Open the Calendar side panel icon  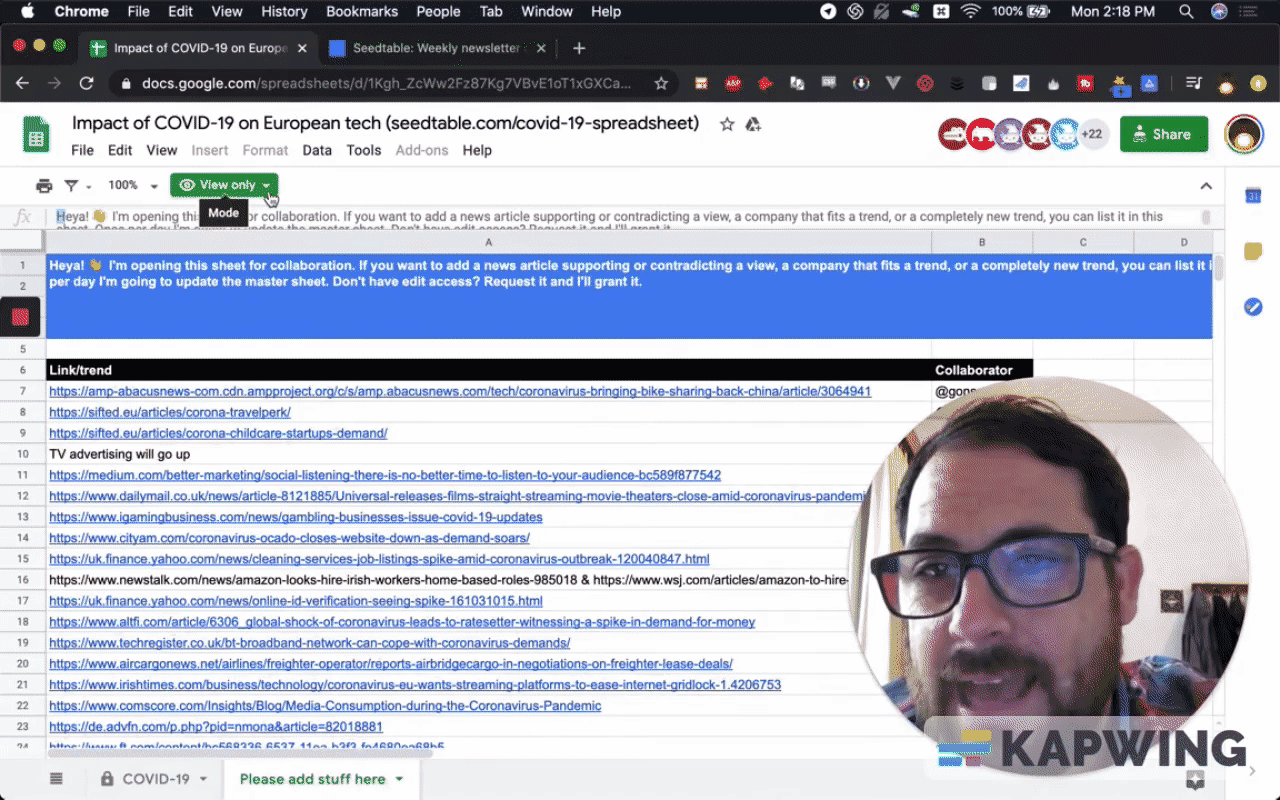pyautogui.click(x=1253, y=196)
